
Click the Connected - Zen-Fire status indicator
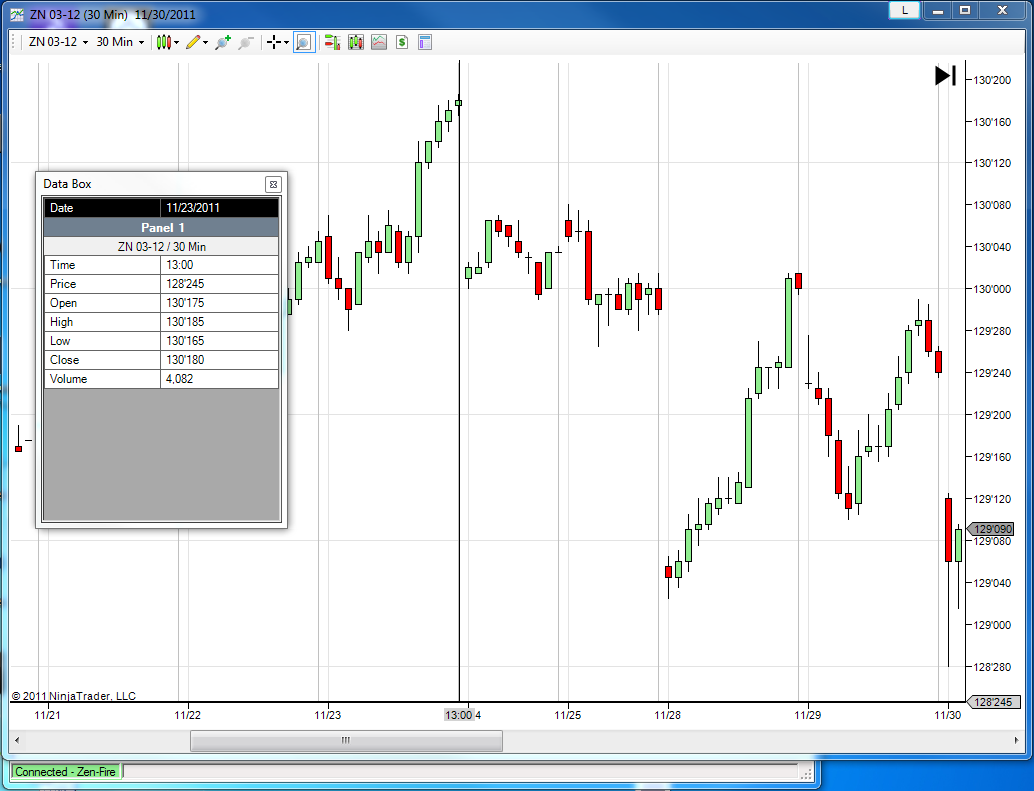coord(65,771)
